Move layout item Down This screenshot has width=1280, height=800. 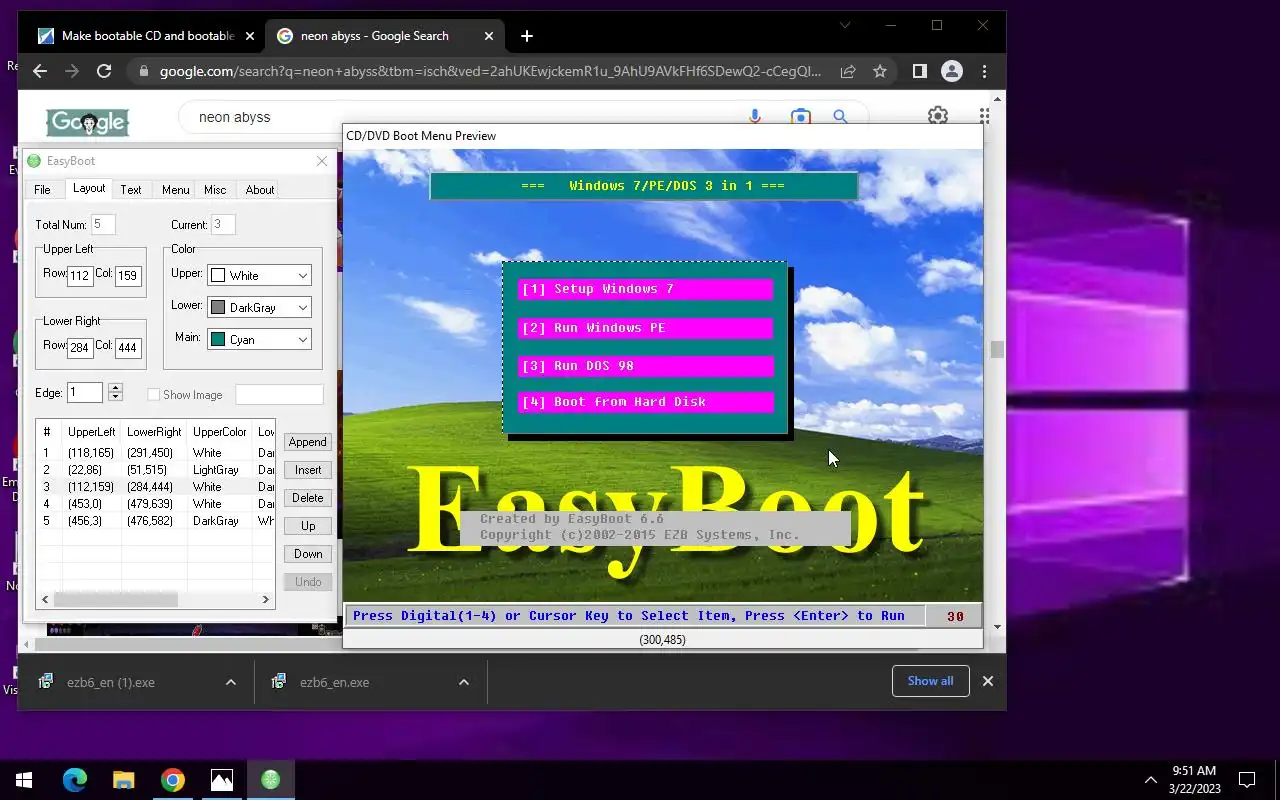click(307, 554)
